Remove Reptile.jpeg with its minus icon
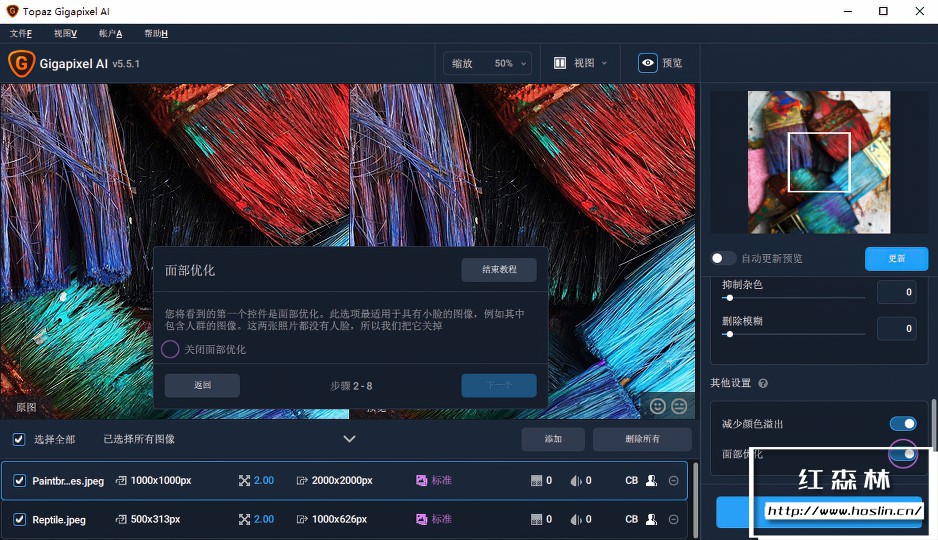The image size is (938, 540). tap(674, 519)
